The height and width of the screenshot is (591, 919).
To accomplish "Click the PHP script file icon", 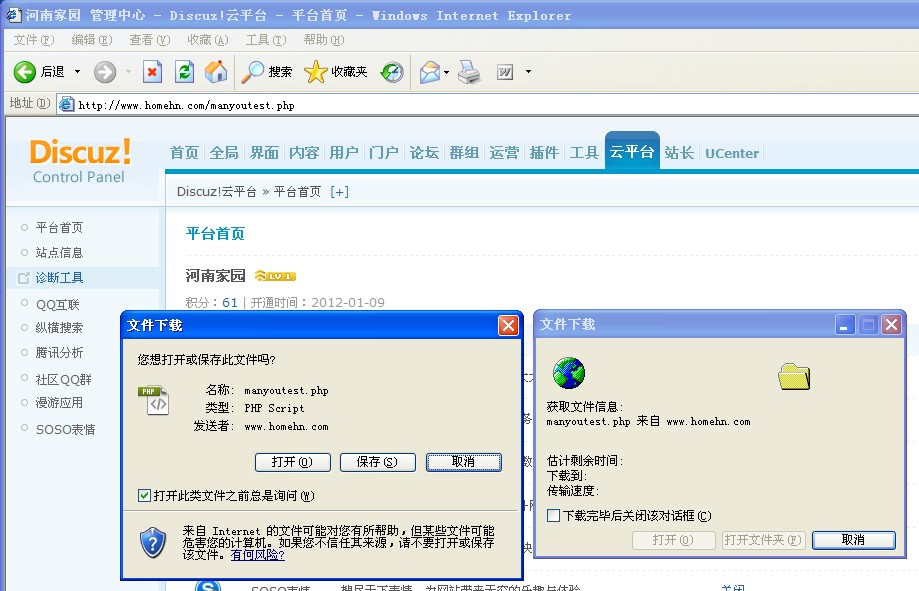I will [154, 400].
